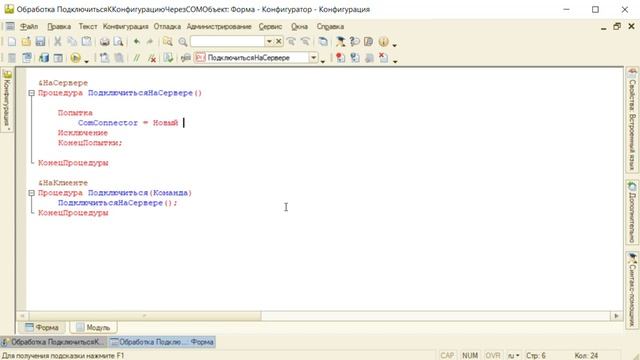640x360 pixels.
Task: Open the Свойства side panel
Action: [x=632, y=120]
